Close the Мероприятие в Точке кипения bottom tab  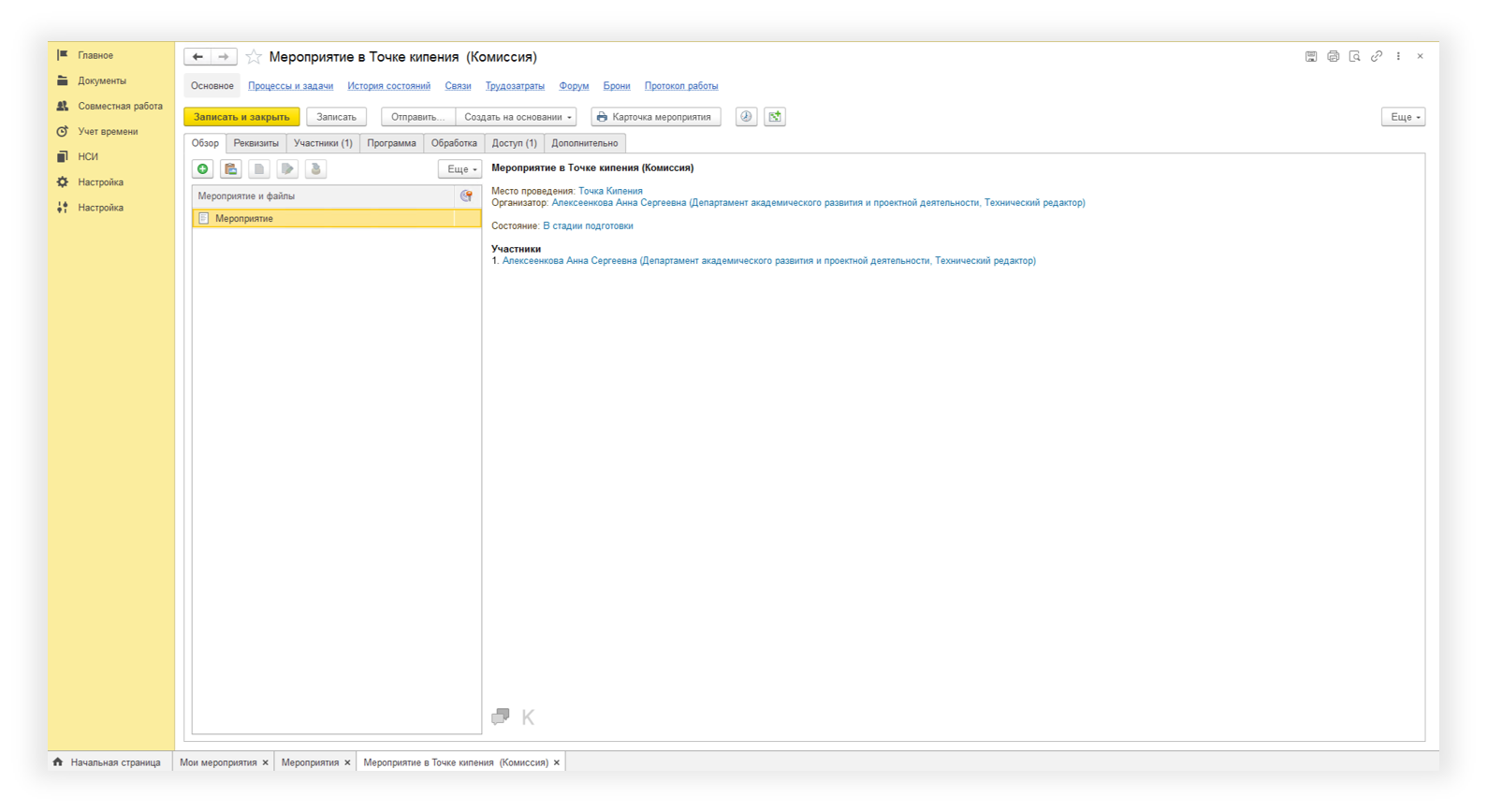[557, 762]
